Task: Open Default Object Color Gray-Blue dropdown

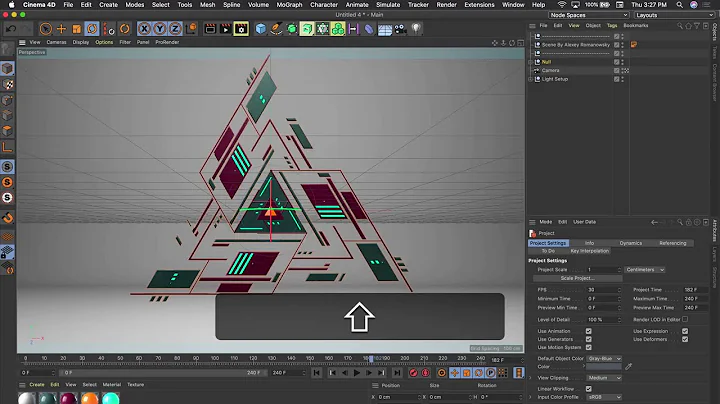Action: coord(604,359)
